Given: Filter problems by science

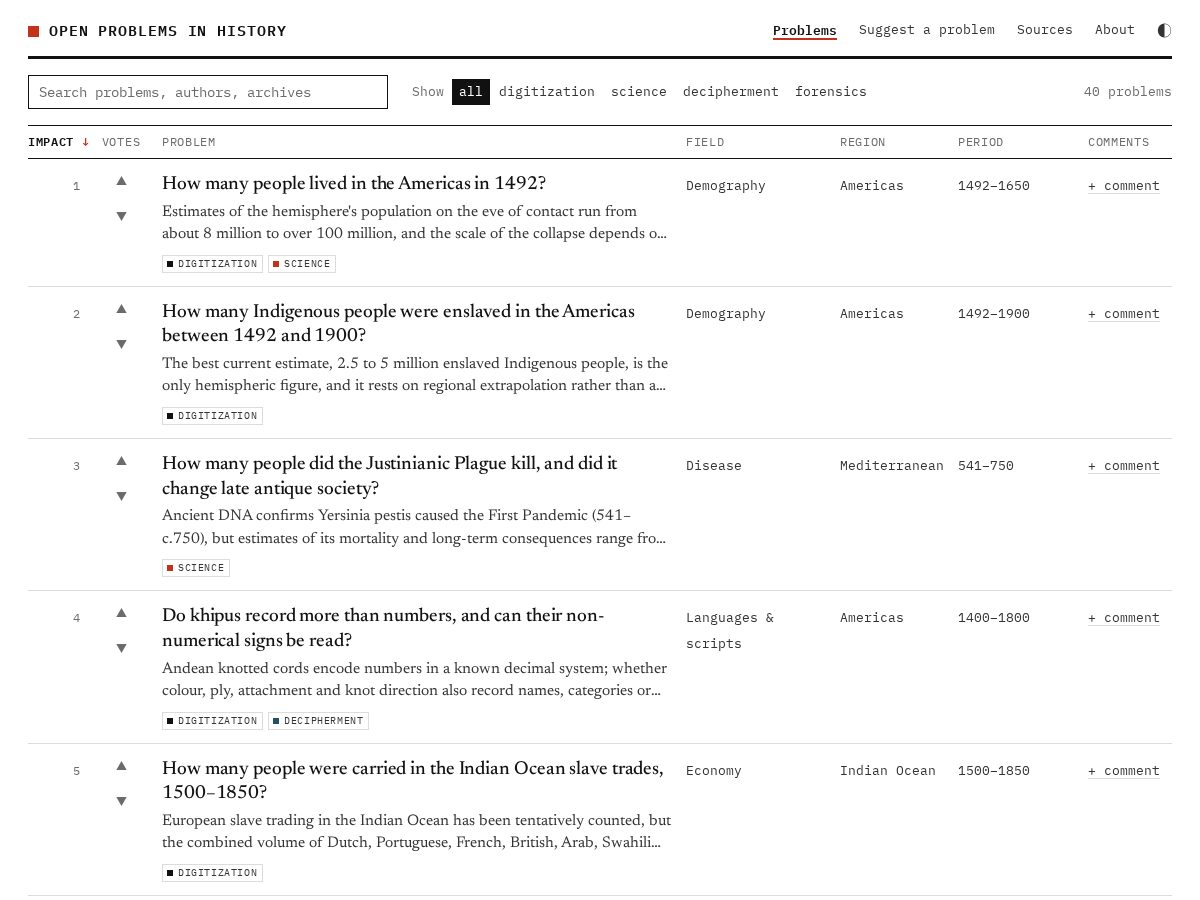Looking at the screenshot, I should 639,92.
